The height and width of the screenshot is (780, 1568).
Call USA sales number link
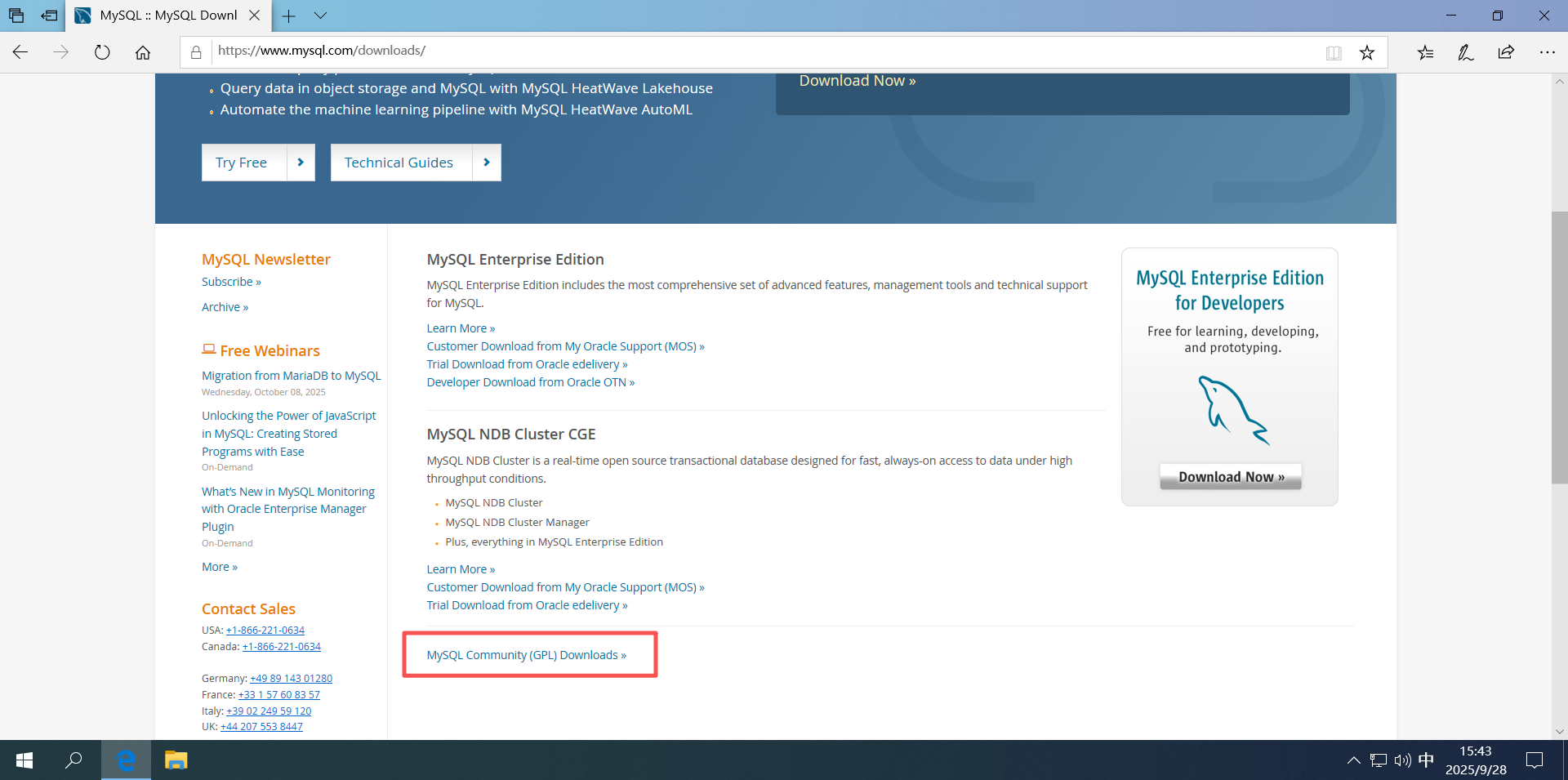coord(265,631)
